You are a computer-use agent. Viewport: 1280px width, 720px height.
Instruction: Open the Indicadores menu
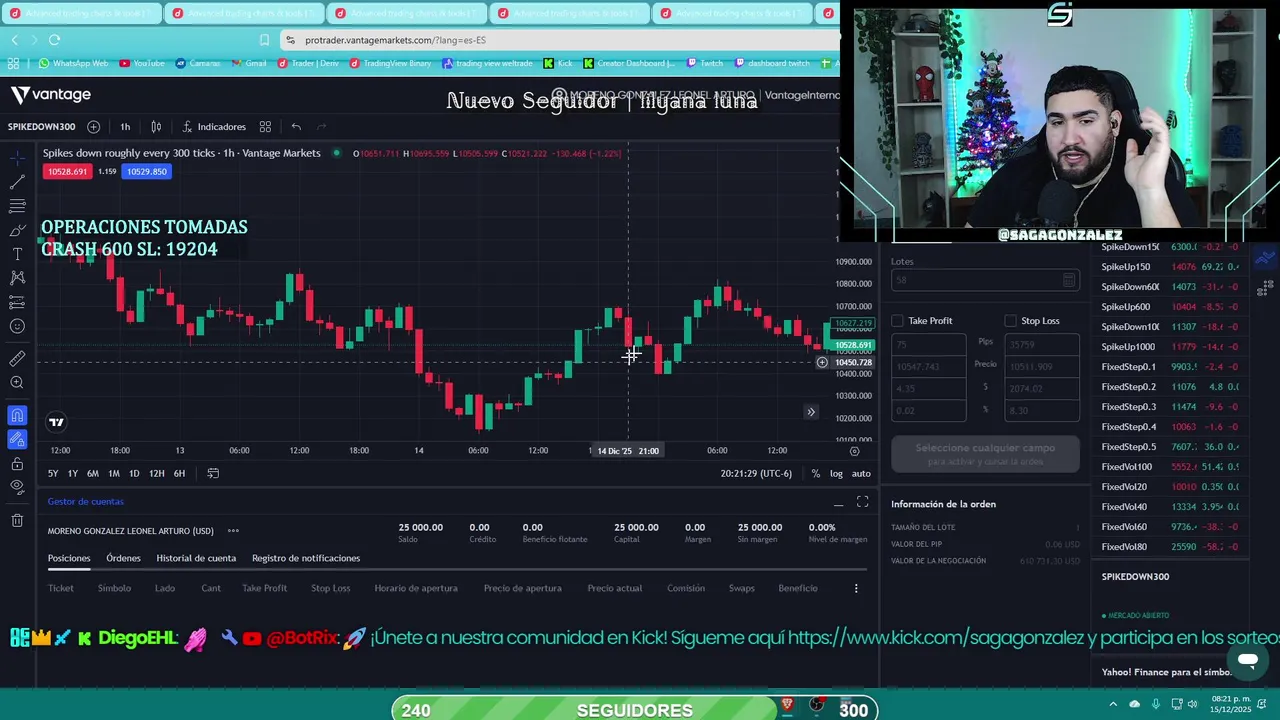(x=214, y=127)
